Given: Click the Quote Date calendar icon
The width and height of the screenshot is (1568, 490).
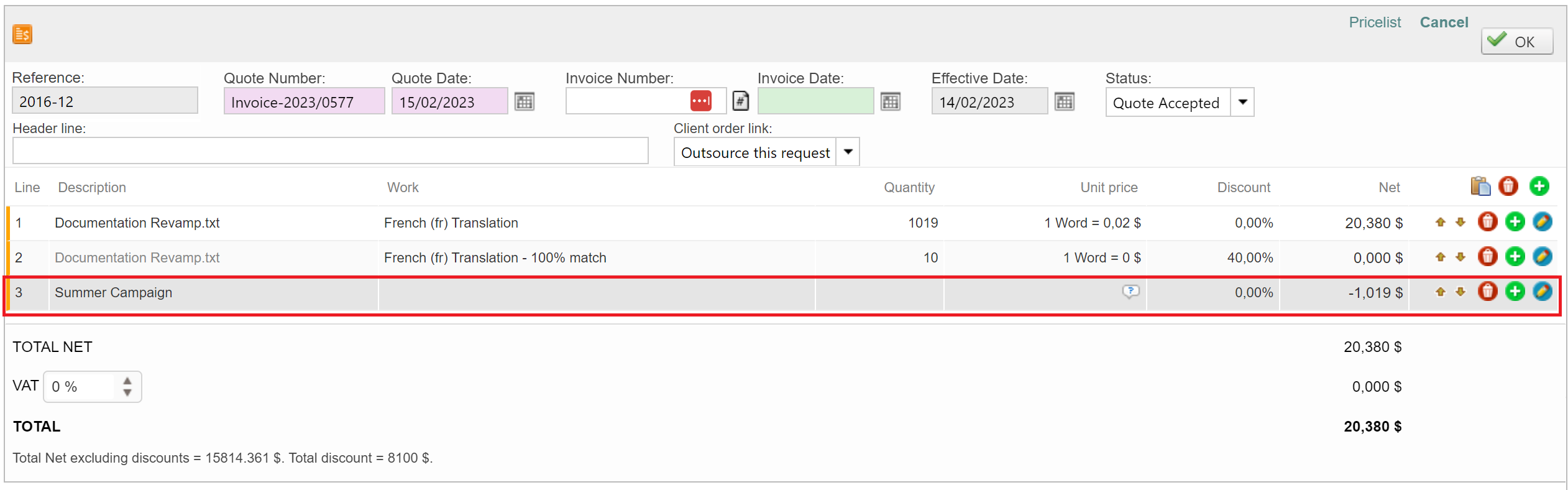Looking at the screenshot, I should click(x=524, y=102).
